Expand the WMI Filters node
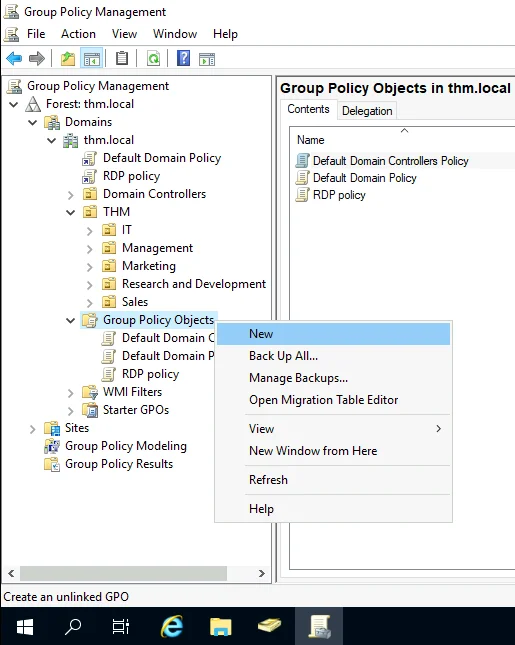515x645 pixels. pyautogui.click(x=71, y=393)
